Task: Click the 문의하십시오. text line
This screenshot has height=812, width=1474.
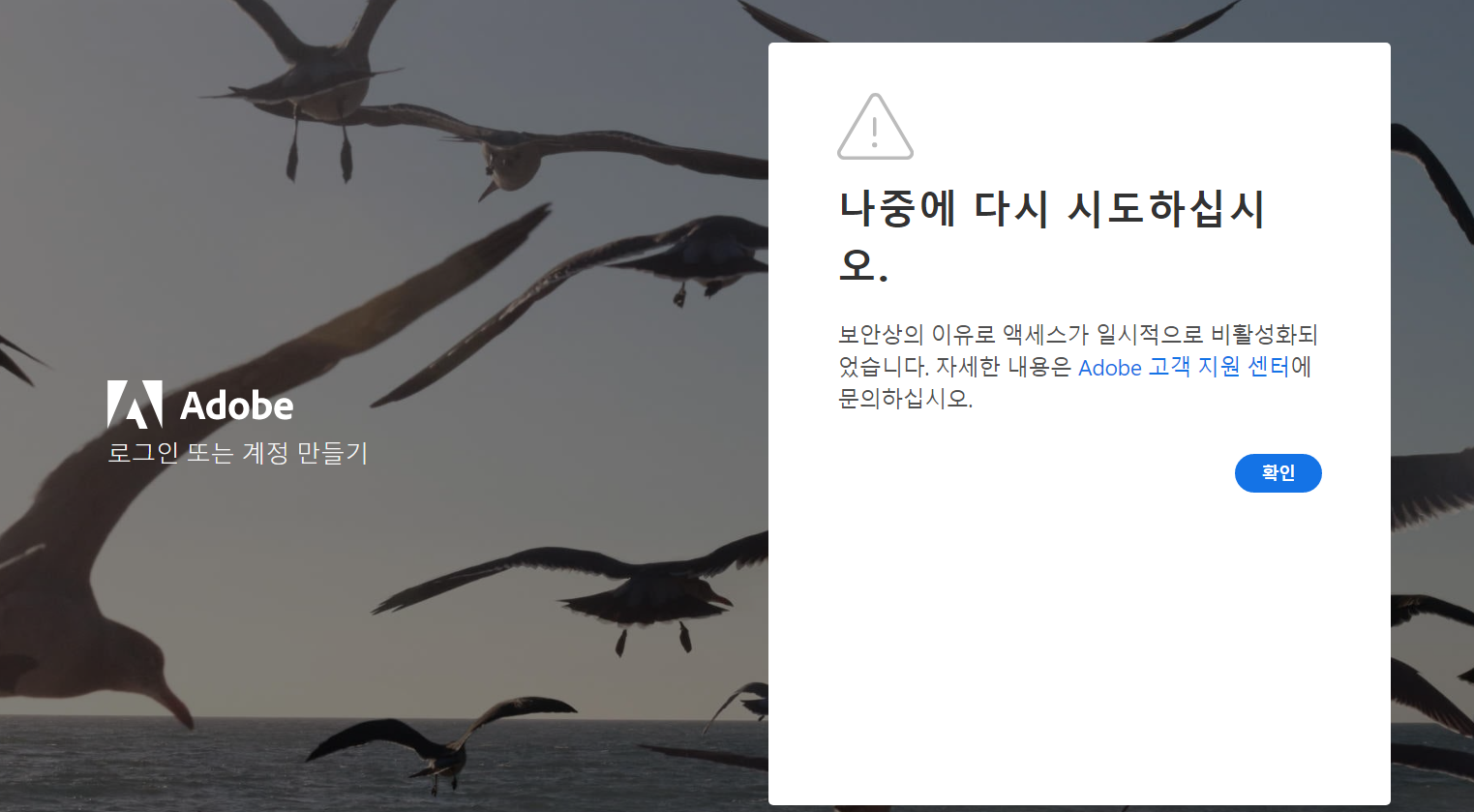Action: [905, 399]
